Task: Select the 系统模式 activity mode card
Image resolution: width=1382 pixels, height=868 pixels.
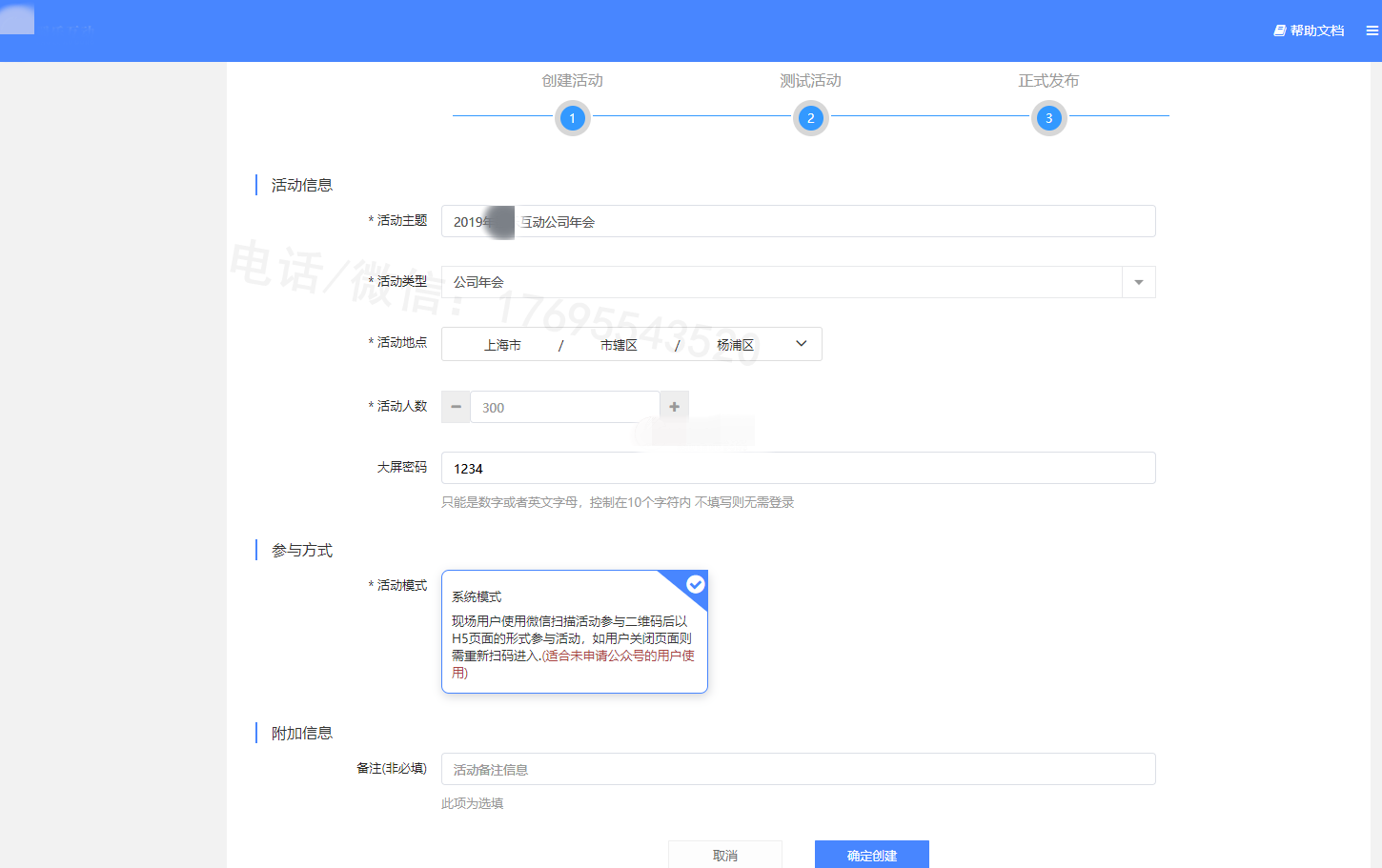Action: (574, 632)
